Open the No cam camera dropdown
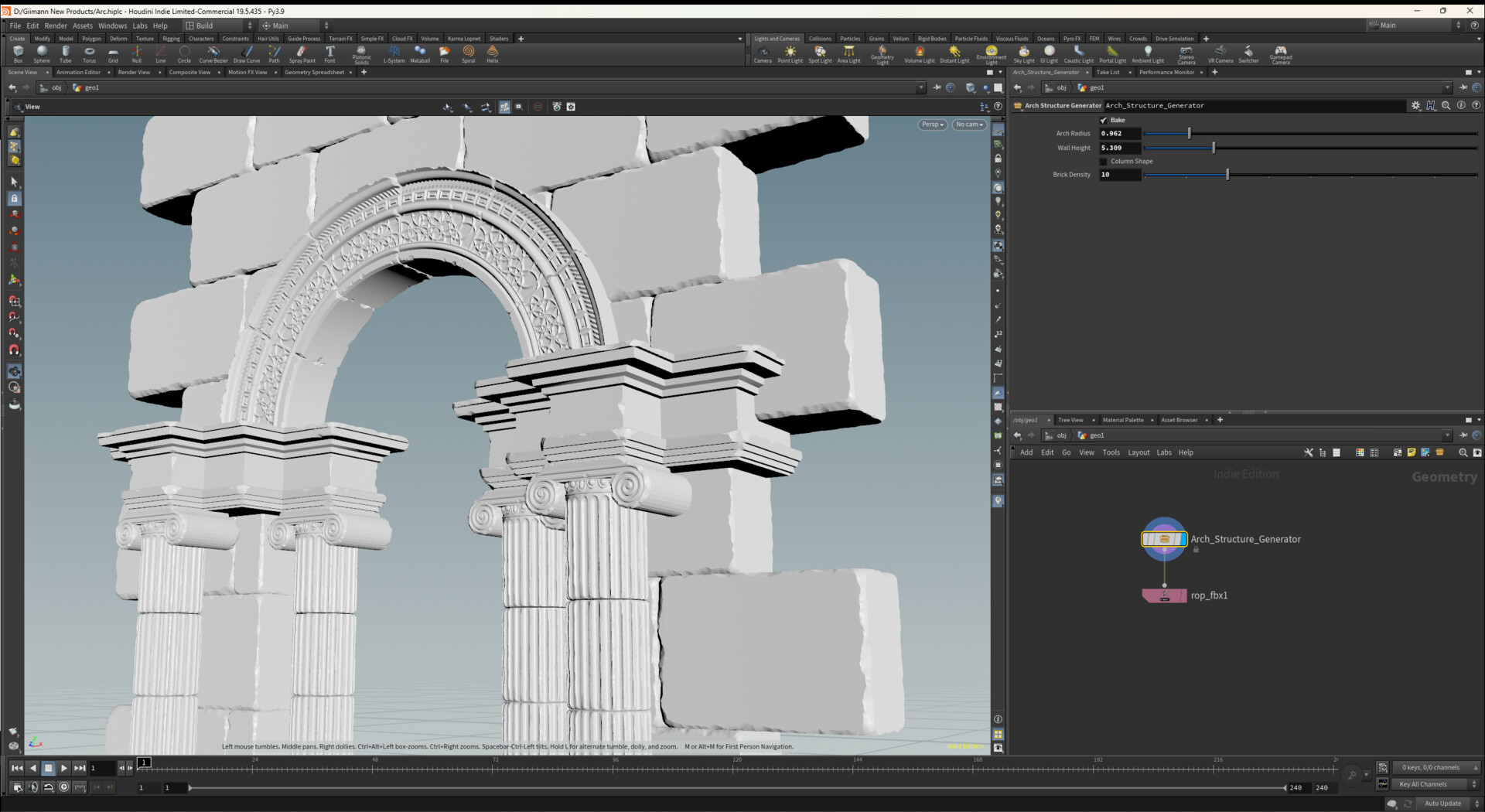This screenshot has height=812, width=1485. pos(968,125)
